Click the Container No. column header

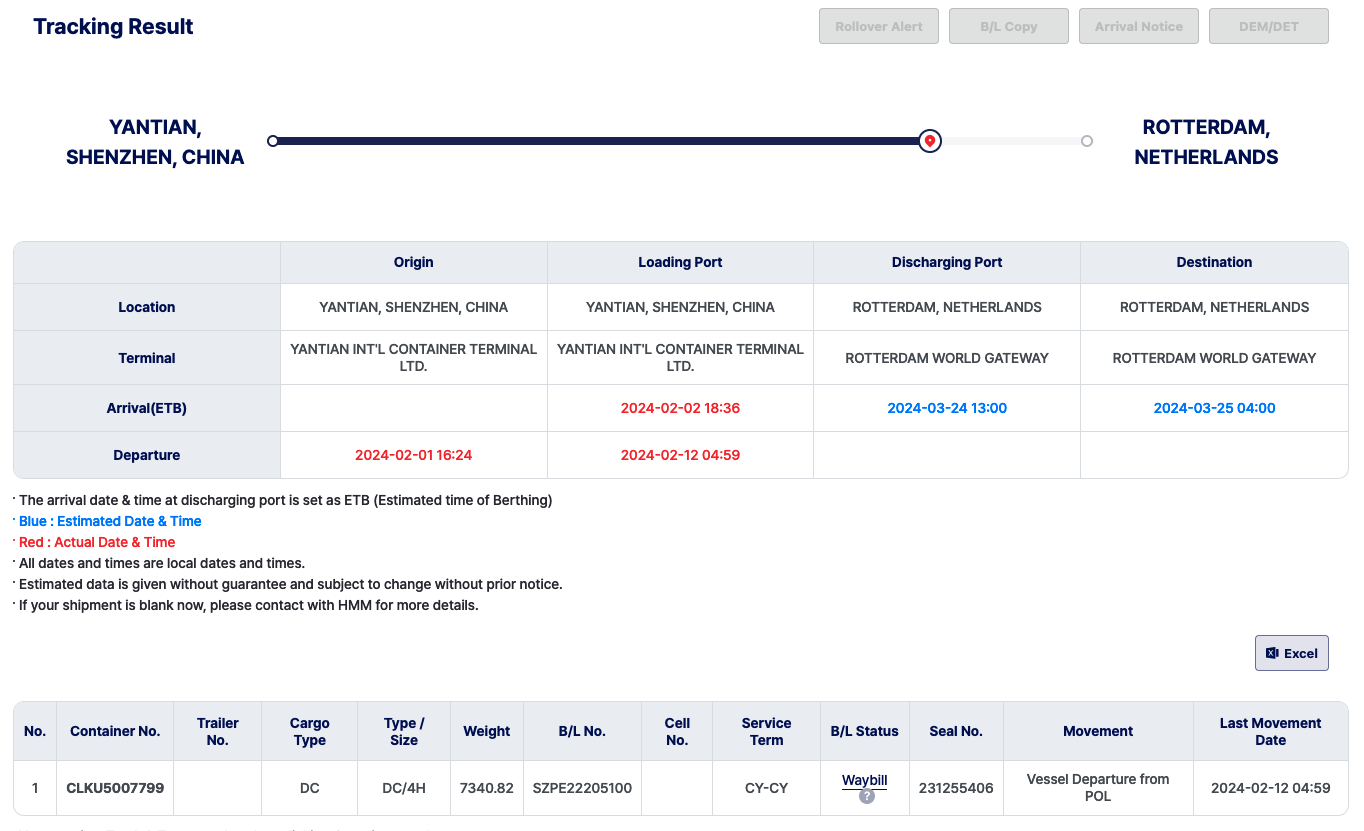pyautogui.click(x=115, y=731)
